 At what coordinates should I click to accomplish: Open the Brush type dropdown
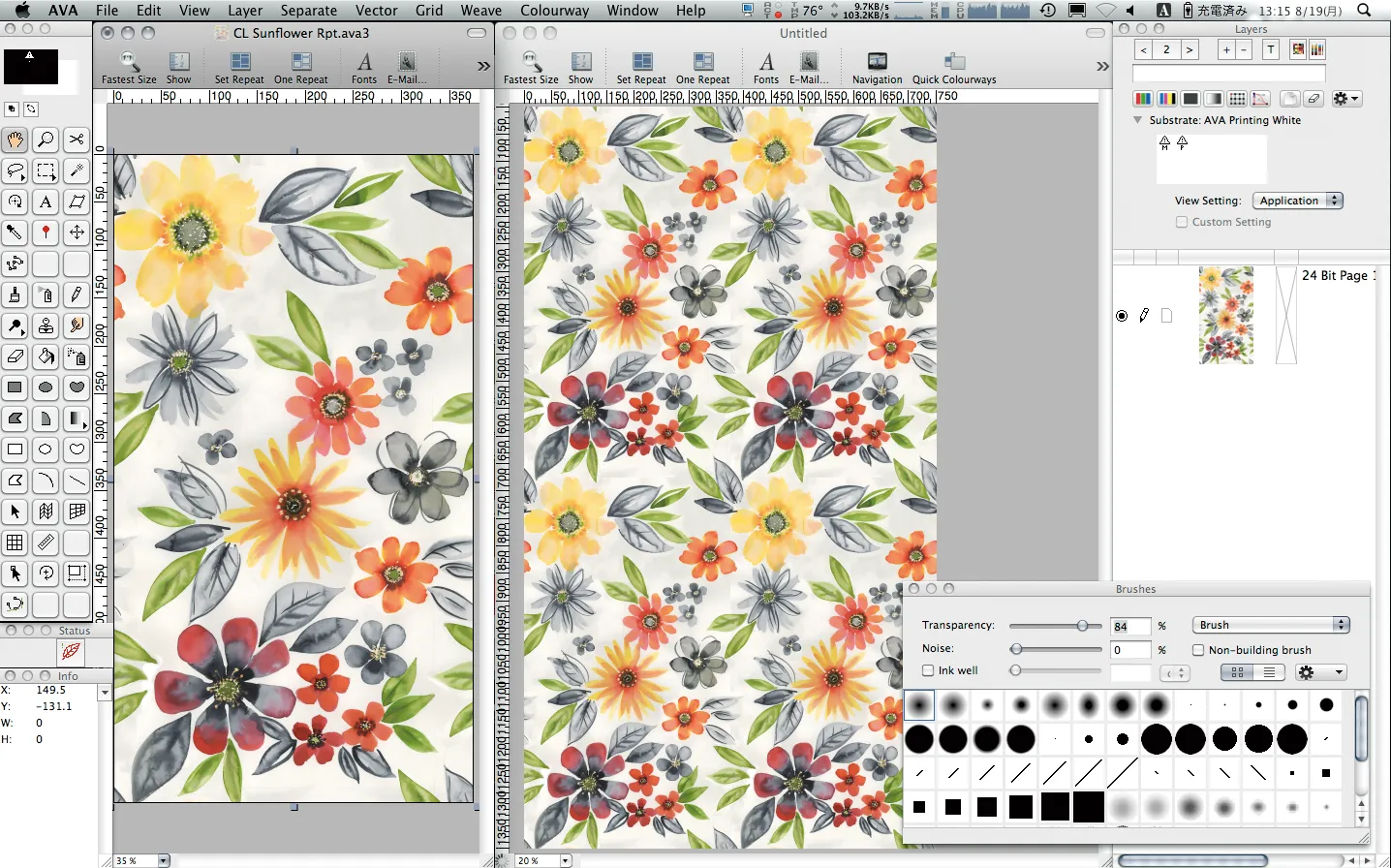point(1270,625)
